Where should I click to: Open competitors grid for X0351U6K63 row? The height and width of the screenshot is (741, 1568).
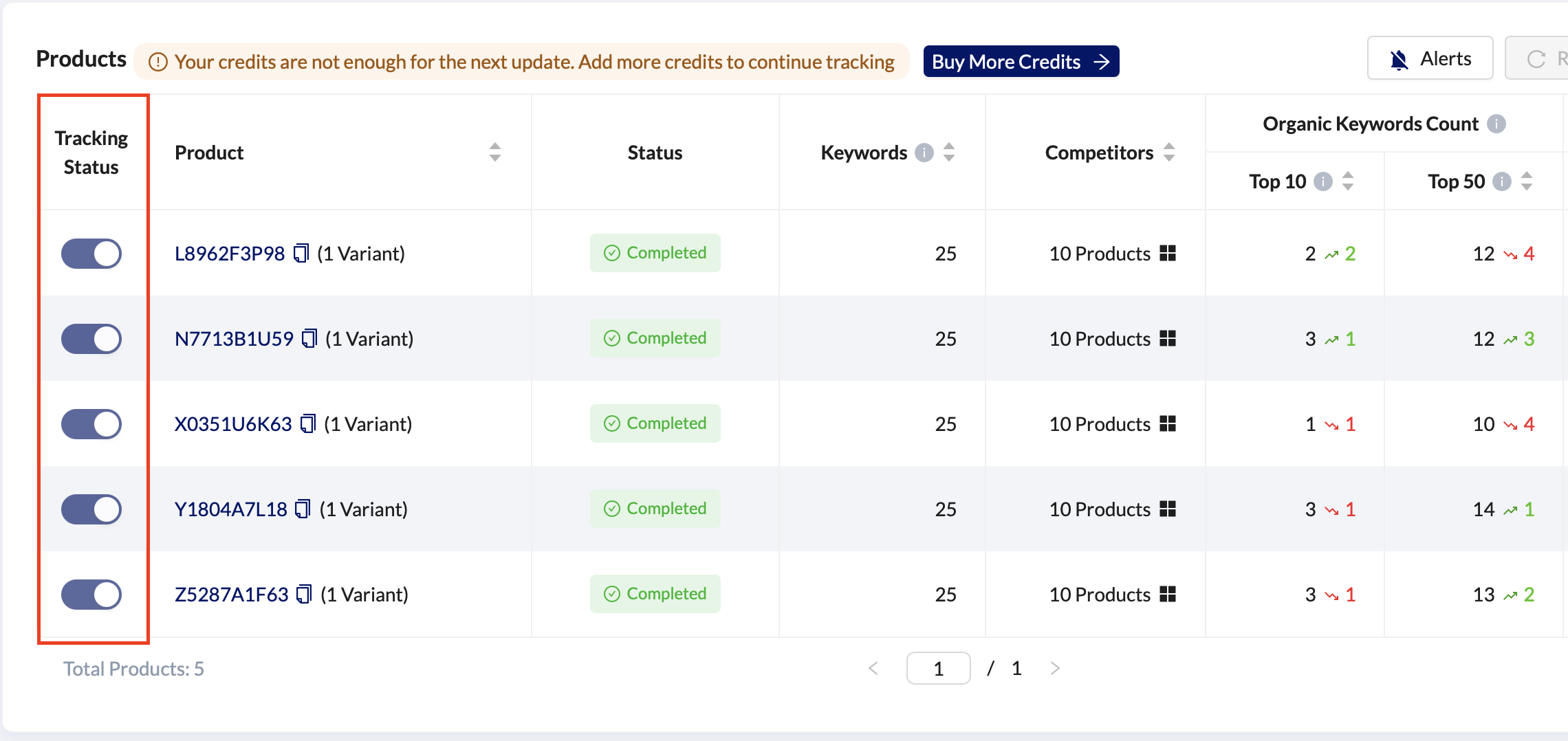(x=1167, y=424)
